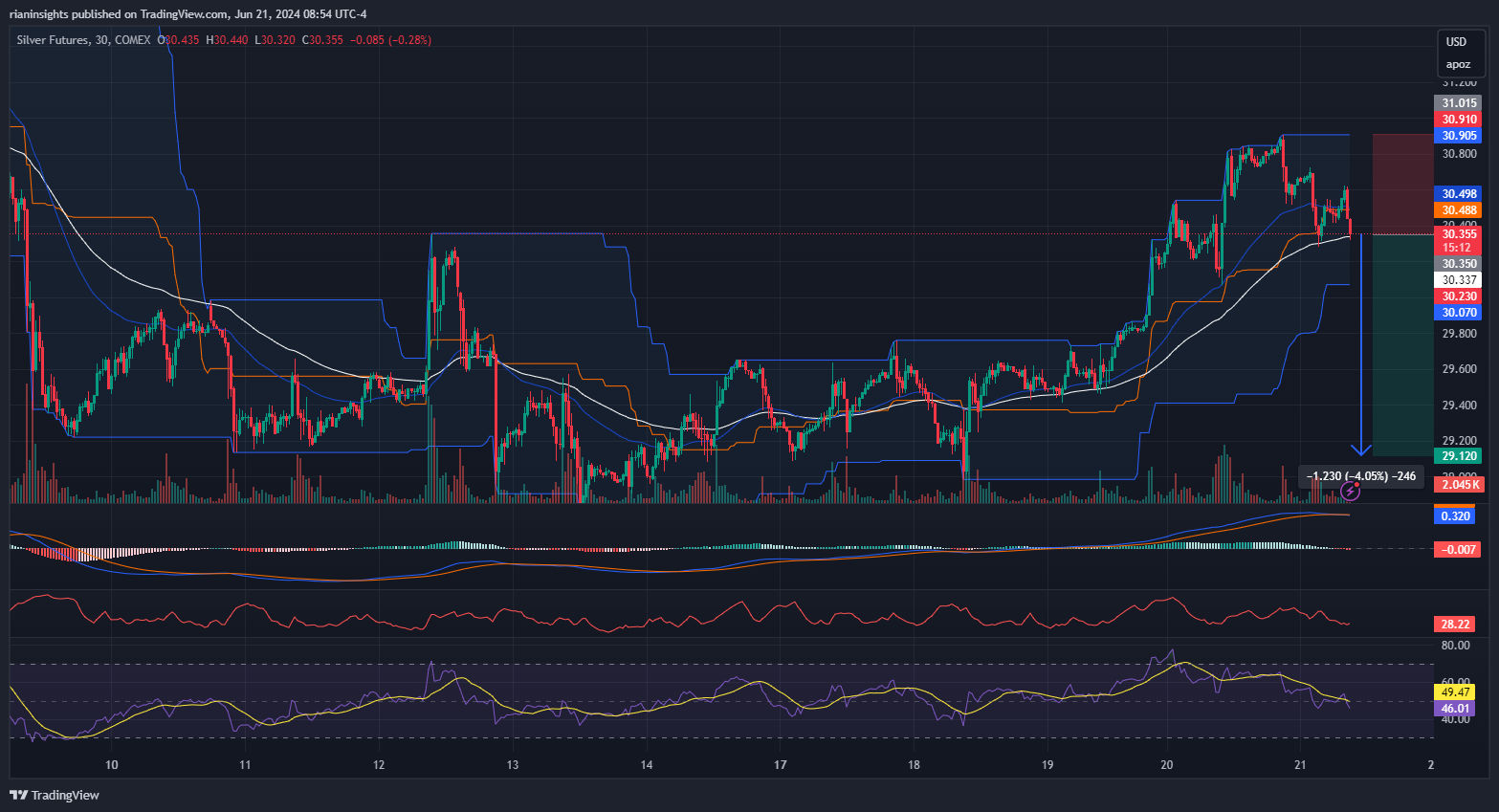Click the green 29.120 price marker on right axis
The width and height of the screenshot is (1499, 812).
click(1458, 455)
